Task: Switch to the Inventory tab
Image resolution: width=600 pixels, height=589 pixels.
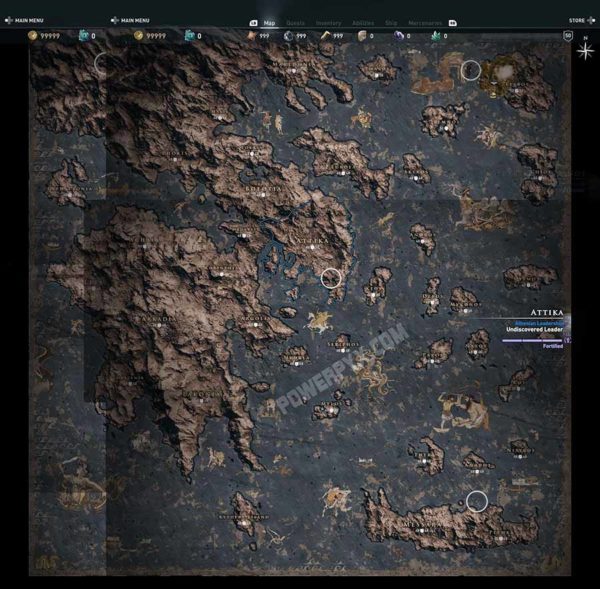Action: [328, 22]
